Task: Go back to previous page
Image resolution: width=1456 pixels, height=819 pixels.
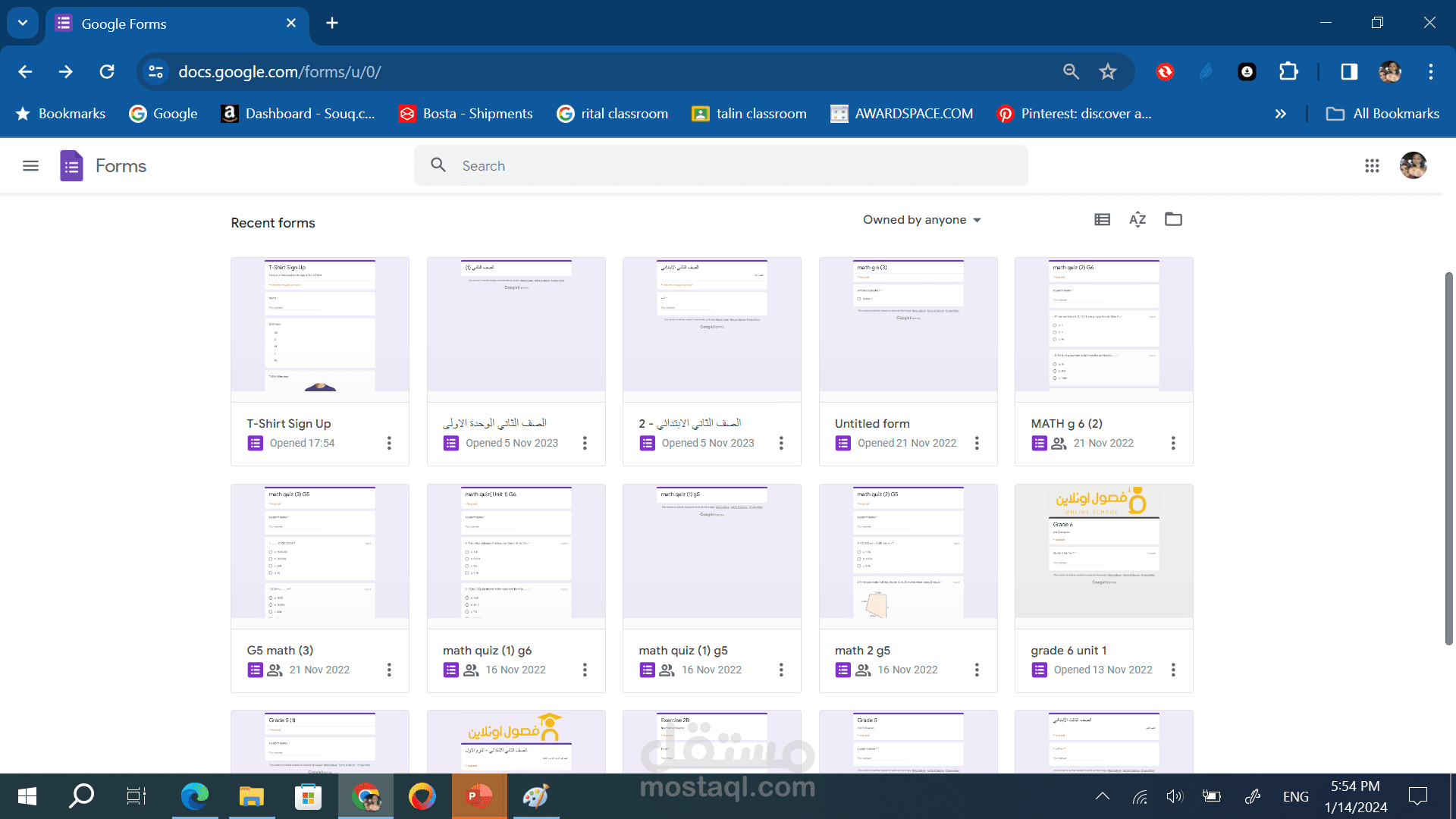Action: point(25,71)
